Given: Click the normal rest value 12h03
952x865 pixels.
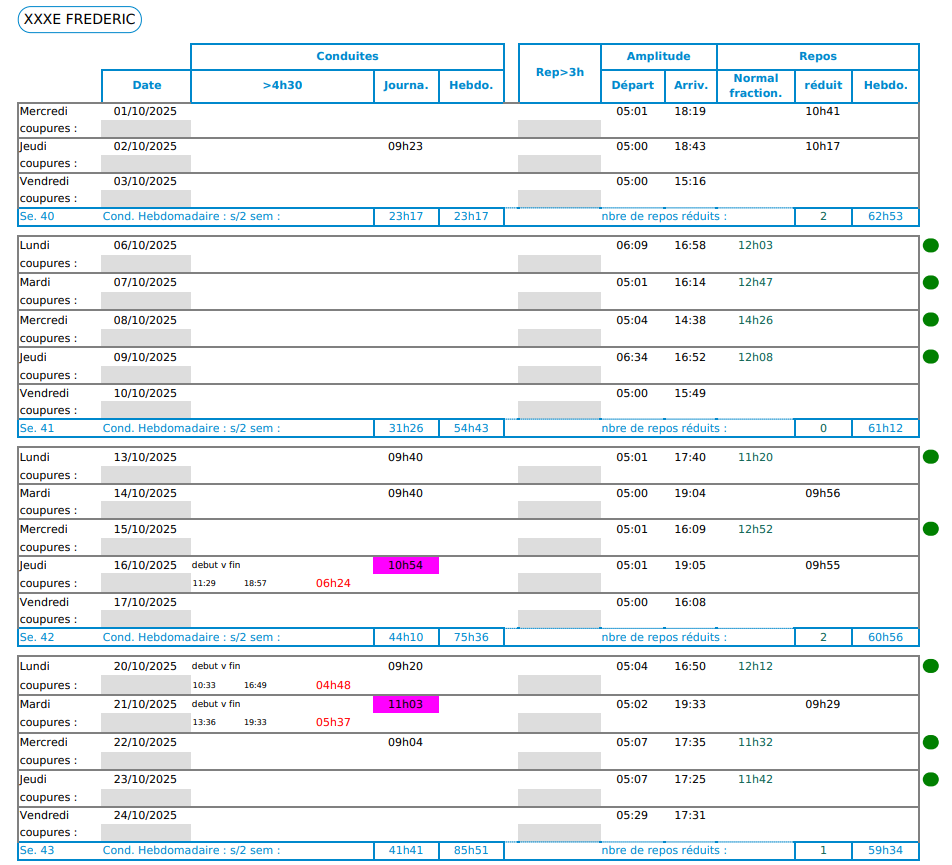Looking at the screenshot, I should [x=755, y=246].
